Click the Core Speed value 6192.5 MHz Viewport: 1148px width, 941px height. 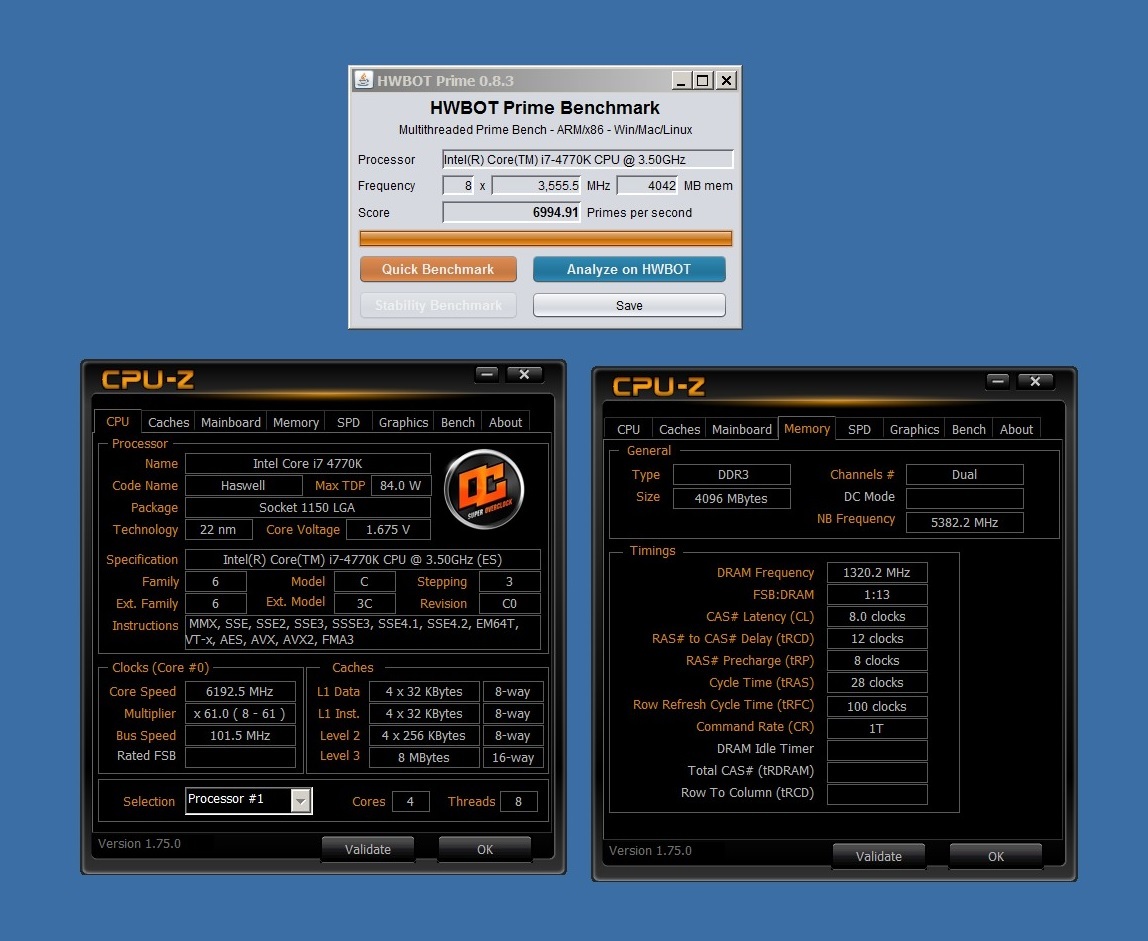(x=240, y=691)
